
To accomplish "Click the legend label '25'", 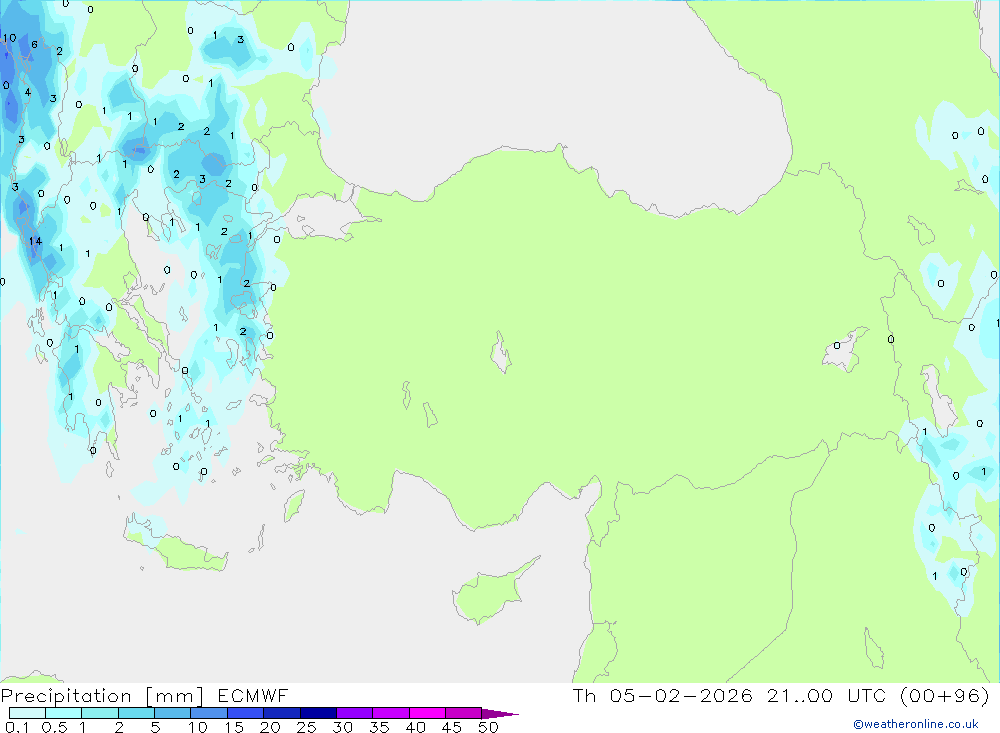I will 306,727.
